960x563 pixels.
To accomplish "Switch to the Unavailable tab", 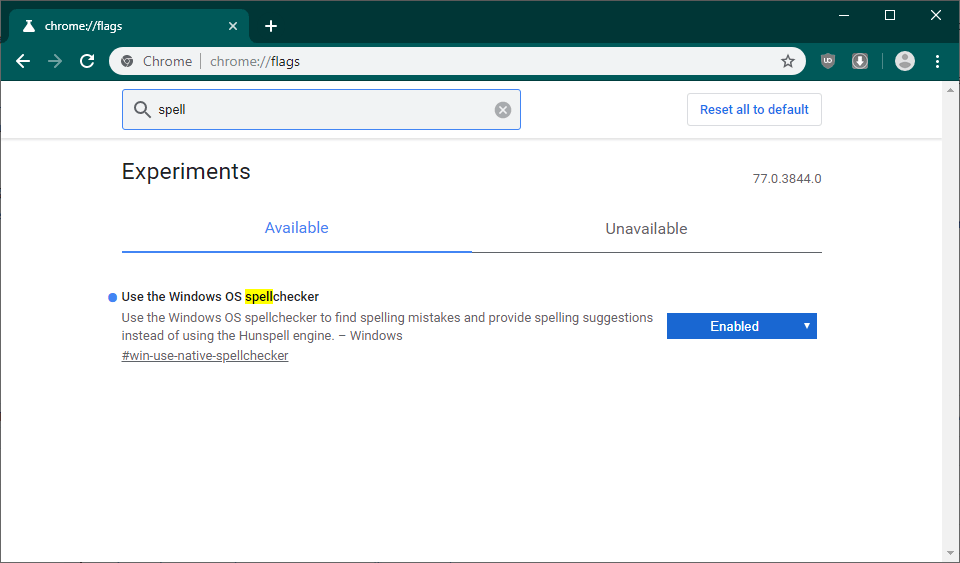I will (x=647, y=228).
